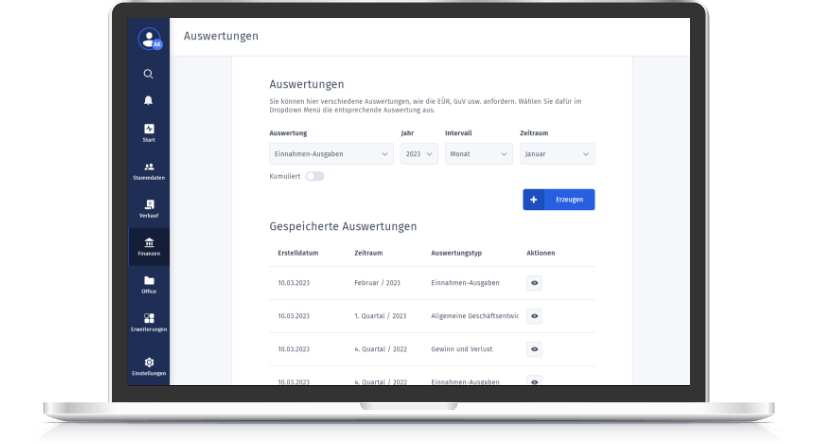Image resolution: width=818 pixels, height=444 pixels.
Task: Click the Zeitraum table column header
Action: pyautogui.click(x=368, y=253)
